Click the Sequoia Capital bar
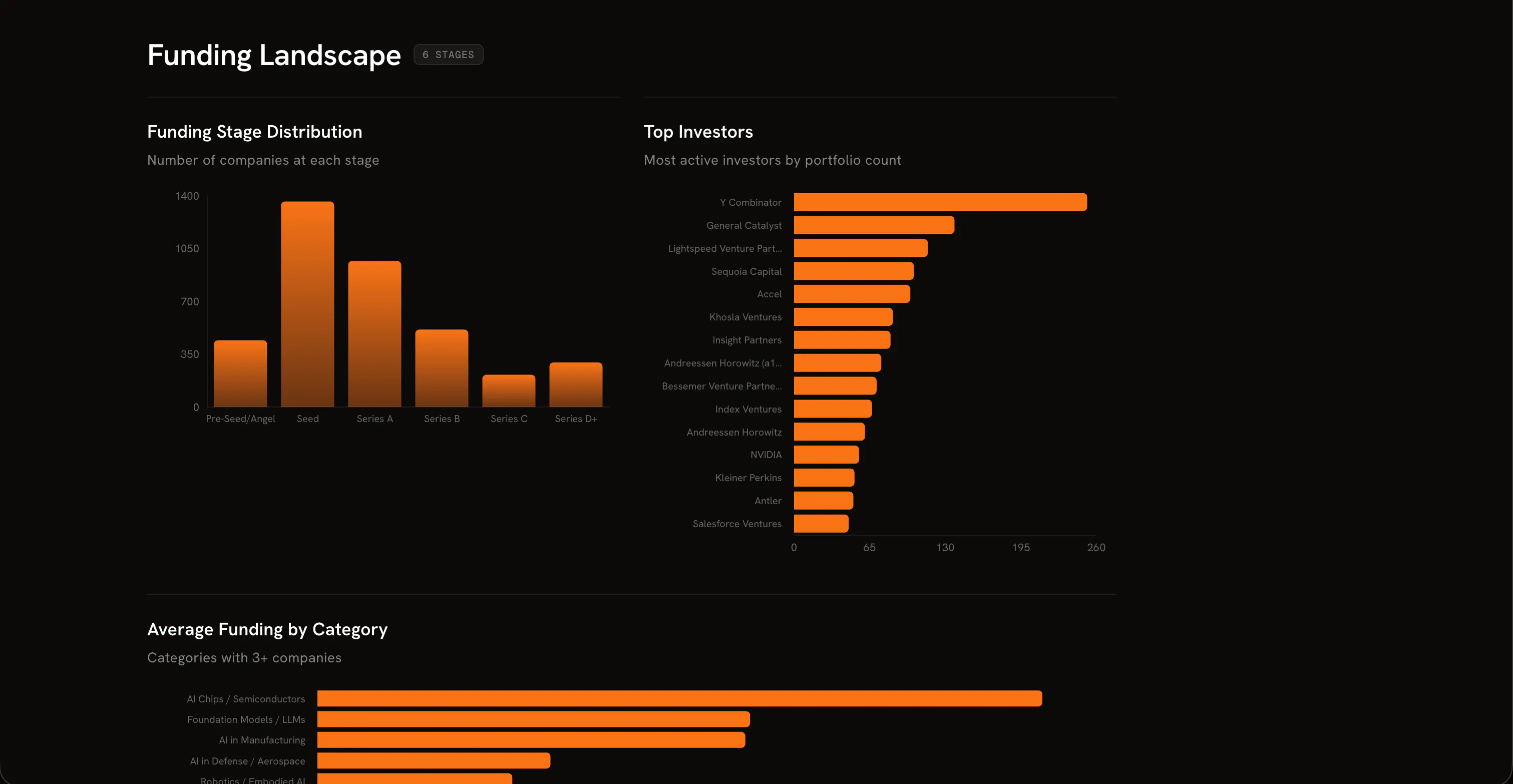Viewport: 1513px width, 784px height. pyautogui.click(x=854, y=271)
